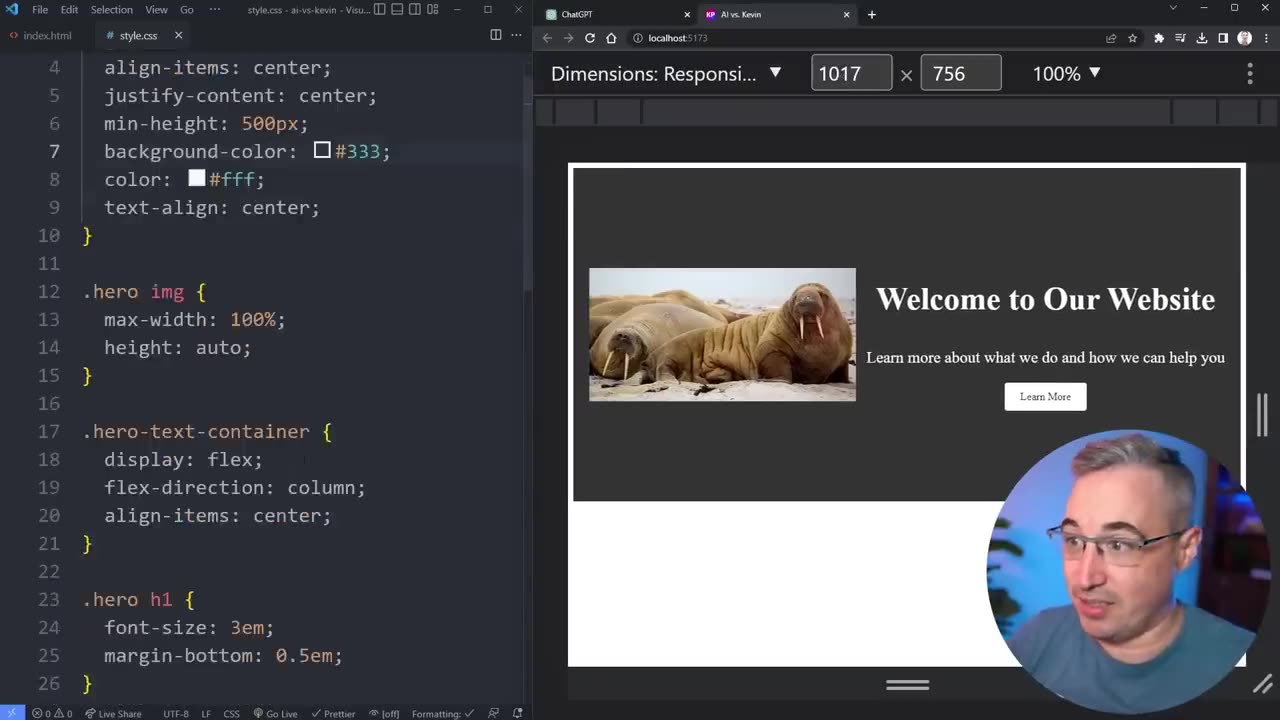The width and height of the screenshot is (1280, 720).
Task: Open the notifications bell in status bar
Action: [517, 713]
